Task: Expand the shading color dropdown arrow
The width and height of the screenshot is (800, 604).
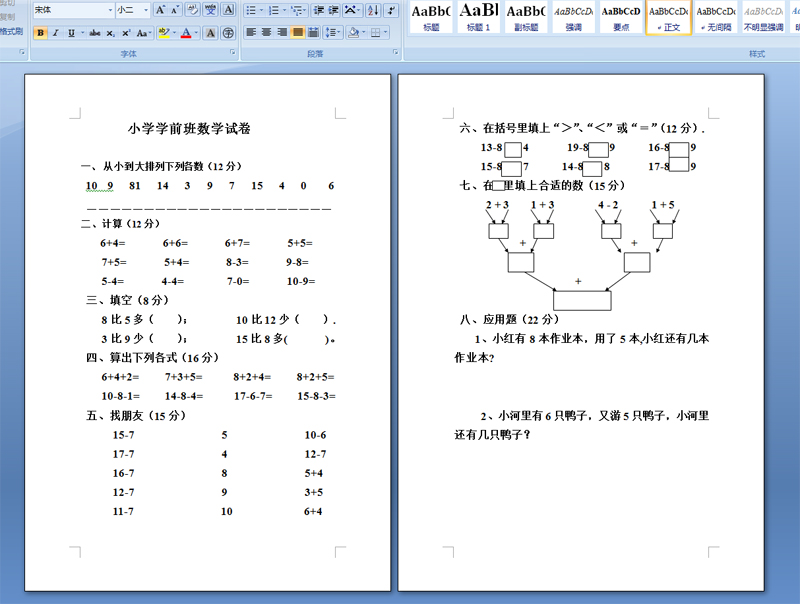Action: (363, 33)
